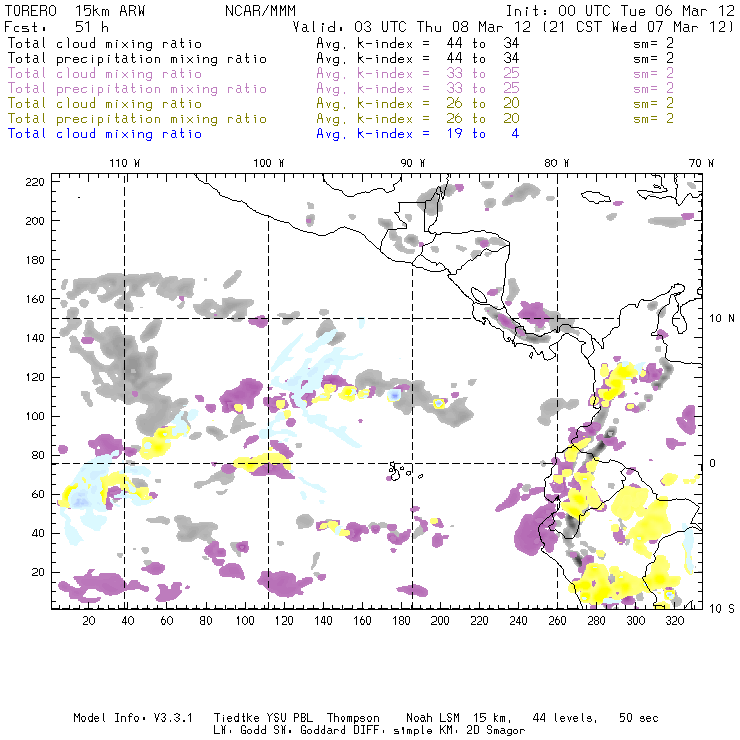The width and height of the screenshot is (740, 740).
Task: Click the "120" value on the bottom x-axis
Action: coord(284,621)
